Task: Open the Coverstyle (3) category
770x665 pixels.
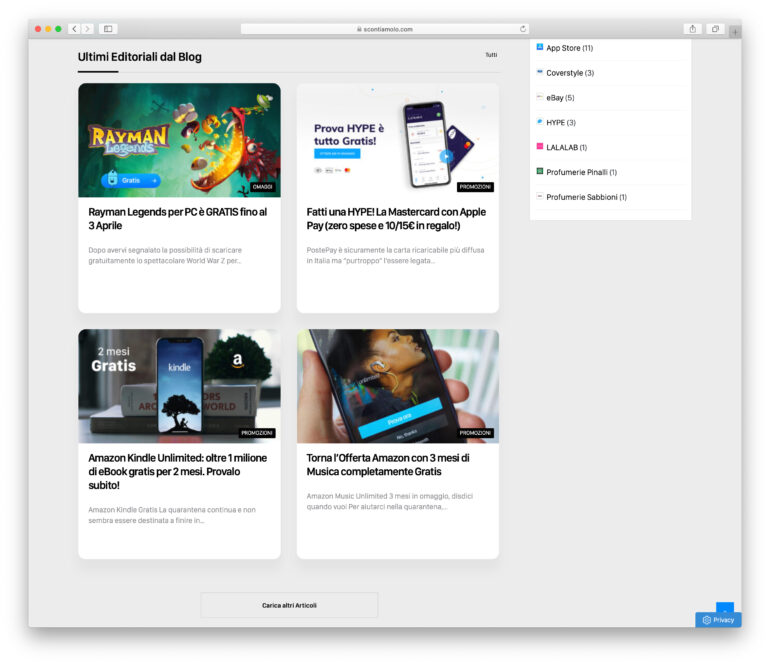Action: tap(570, 73)
